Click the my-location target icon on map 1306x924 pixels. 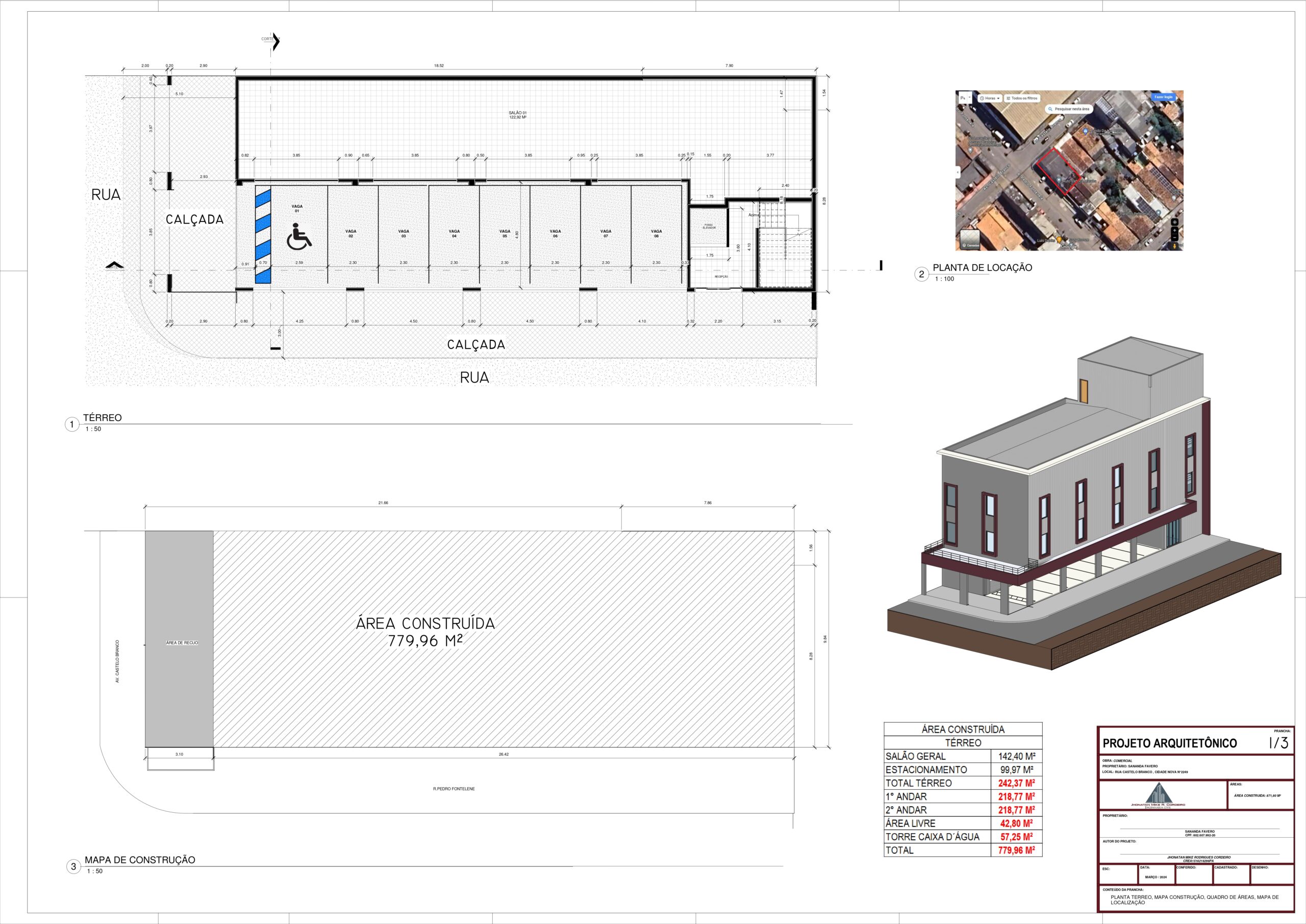(1174, 222)
